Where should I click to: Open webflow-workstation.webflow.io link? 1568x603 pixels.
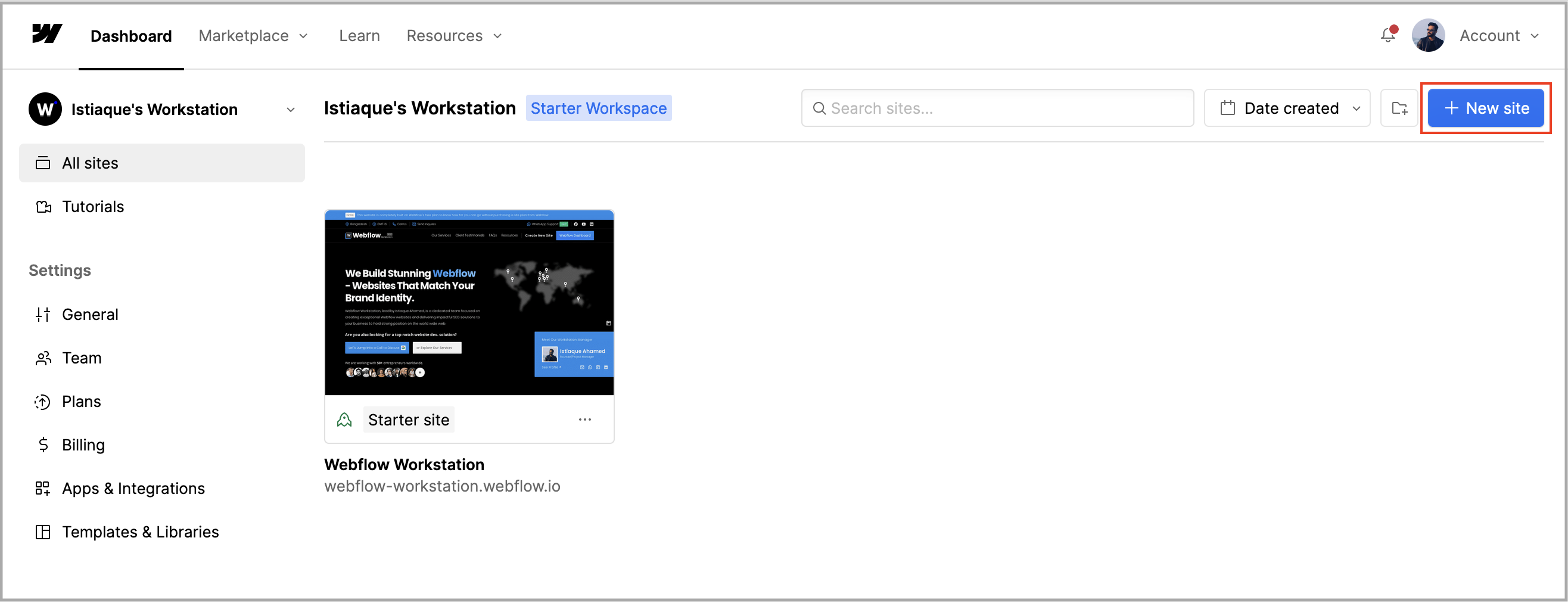[x=442, y=487]
